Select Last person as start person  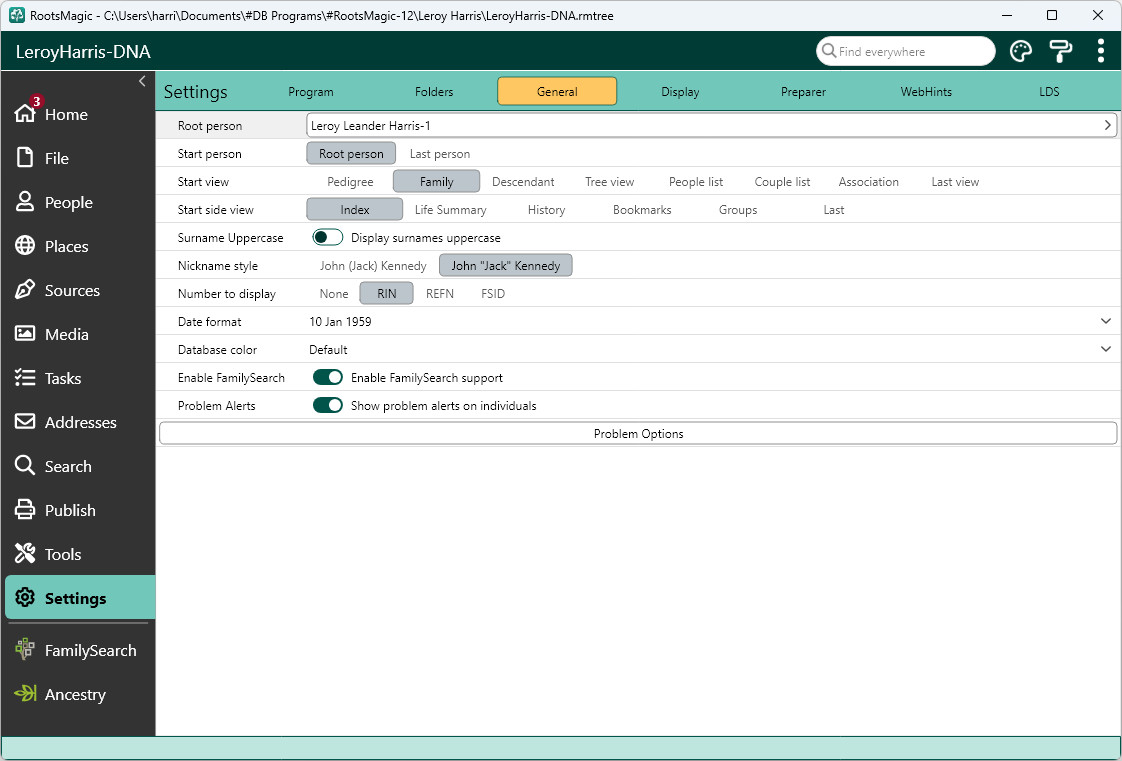pos(439,154)
